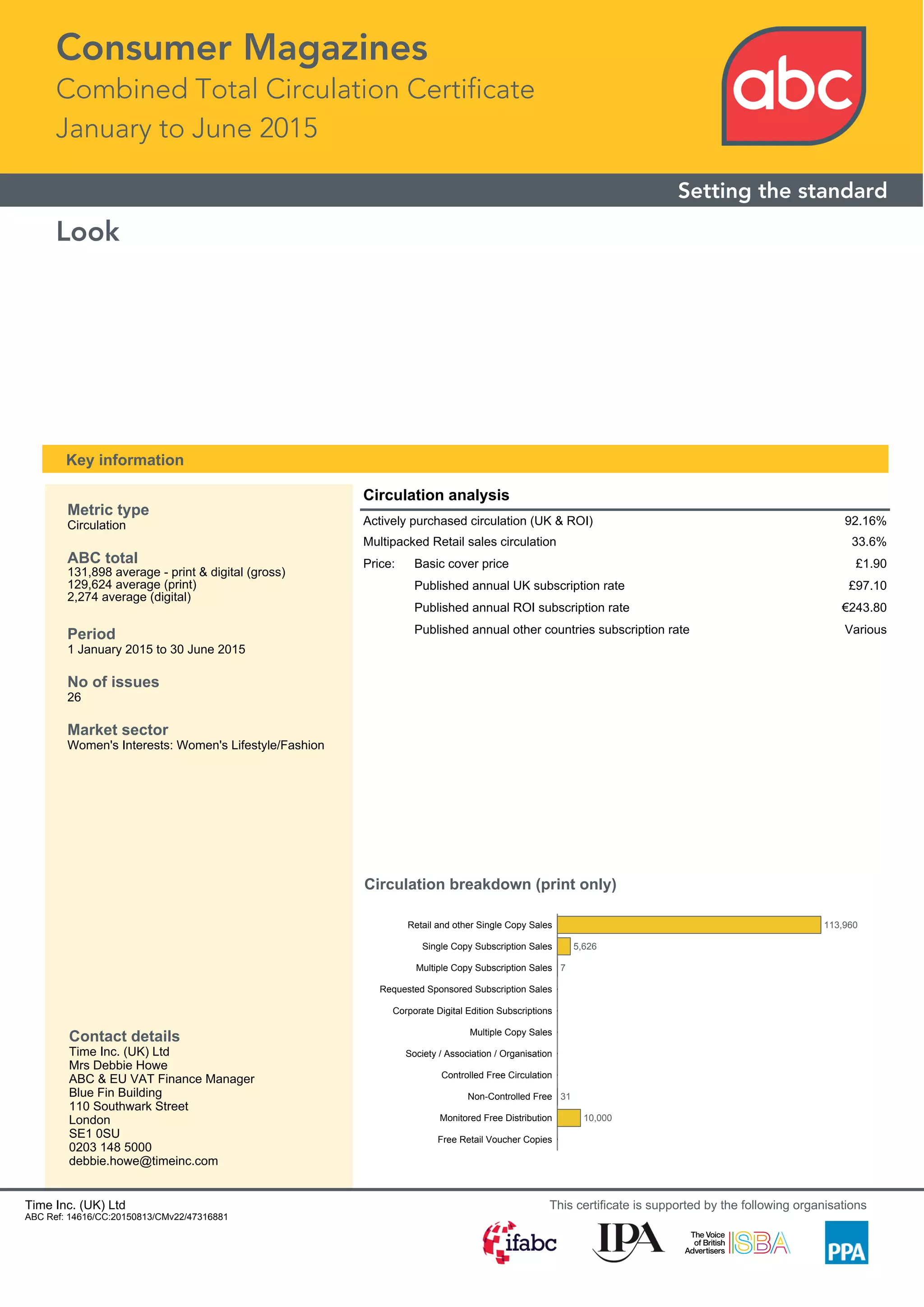This screenshot has height=1307, width=924.
Task: Click the ifabc logo
Action: click(x=519, y=1242)
